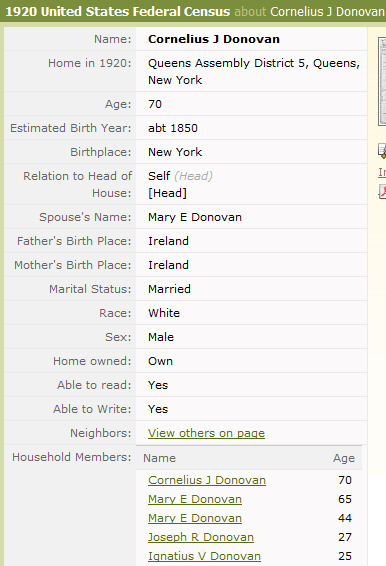Click the Name column header in household table
Viewport: 386px width, 566px height.
coord(159,458)
